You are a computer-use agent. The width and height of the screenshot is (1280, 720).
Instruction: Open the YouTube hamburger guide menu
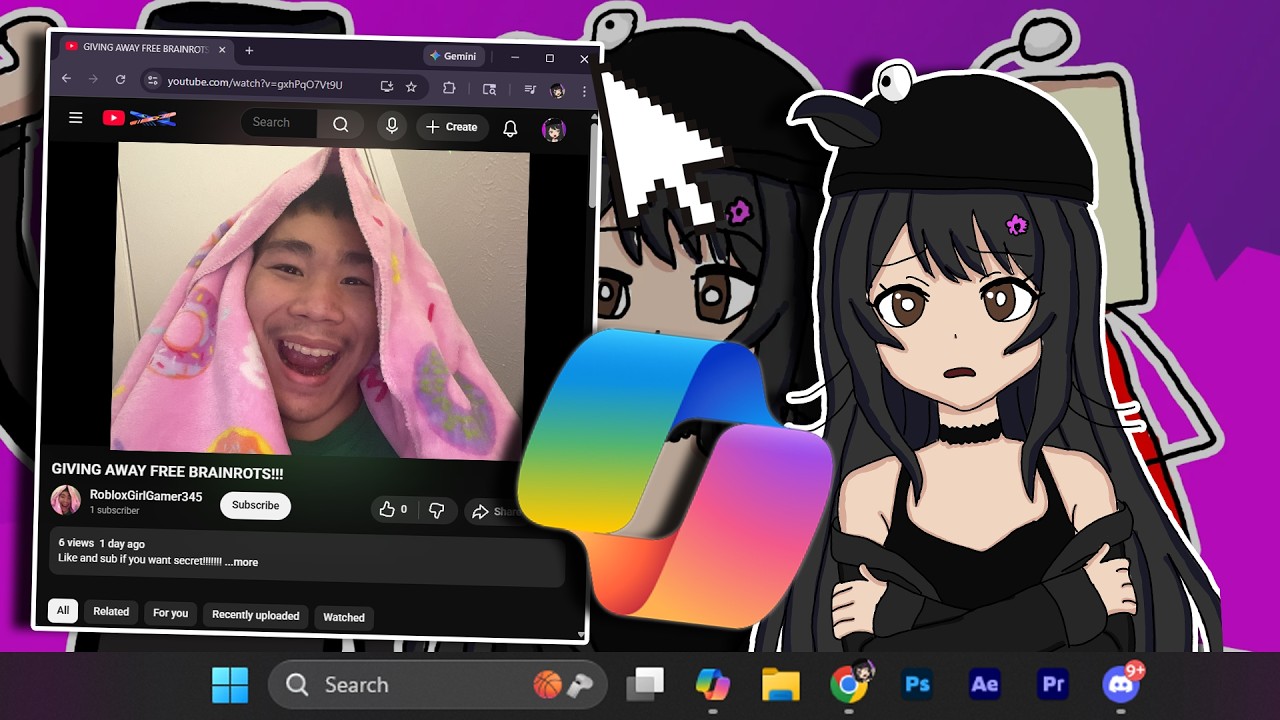[75, 118]
